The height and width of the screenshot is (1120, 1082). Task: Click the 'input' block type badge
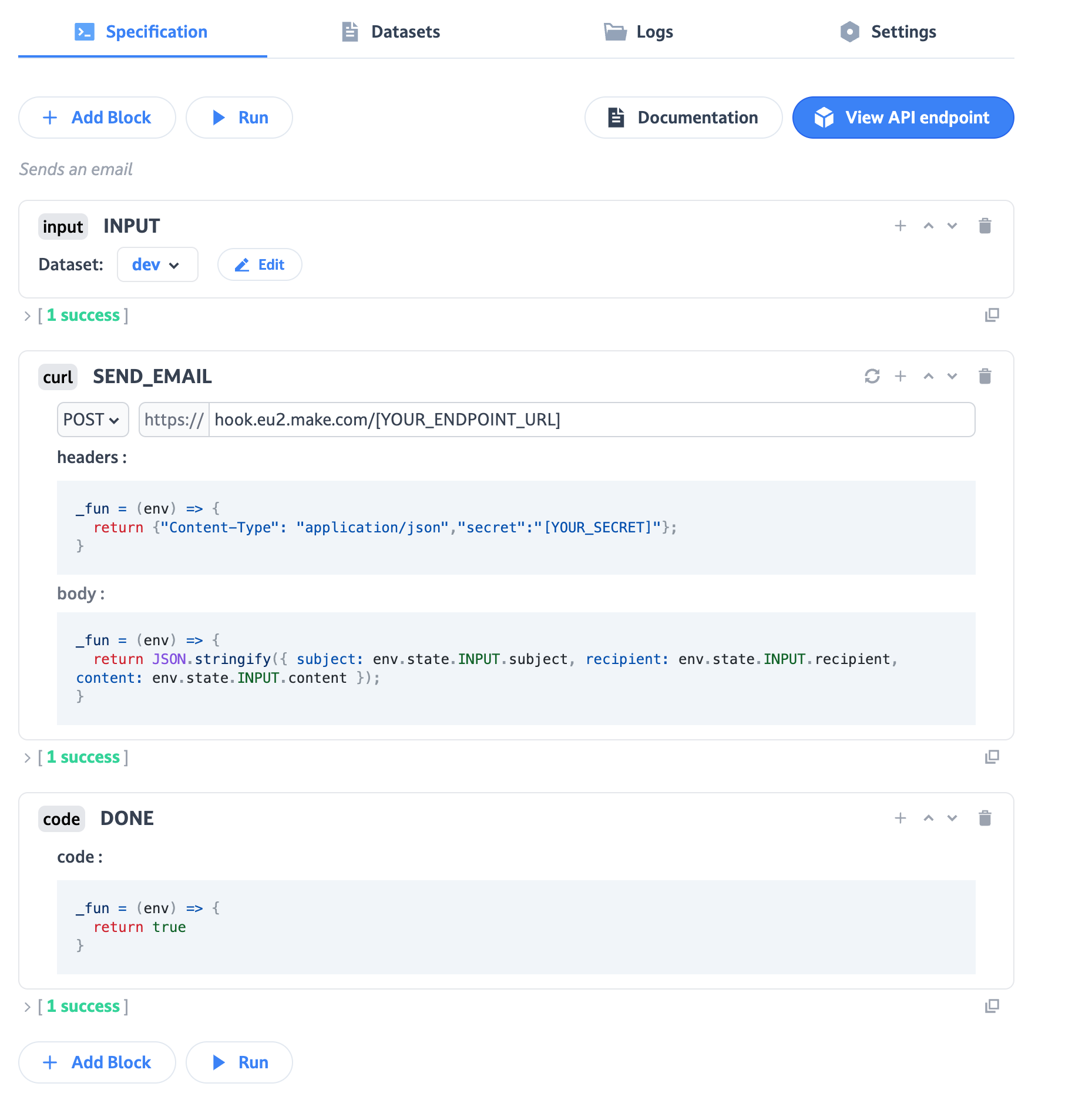tap(63, 226)
